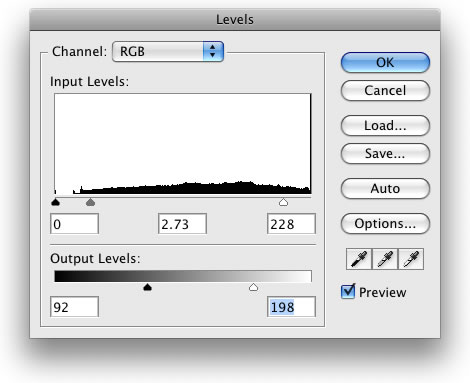This screenshot has width=470, height=383.
Task: Click the input white point slider
Action: pos(283,202)
